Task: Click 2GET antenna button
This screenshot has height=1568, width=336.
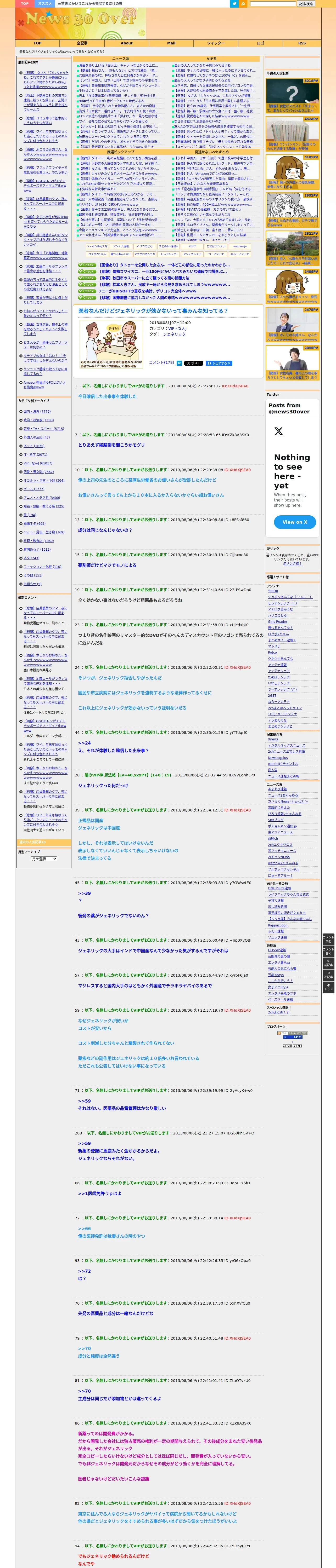Action: pos(192,246)
